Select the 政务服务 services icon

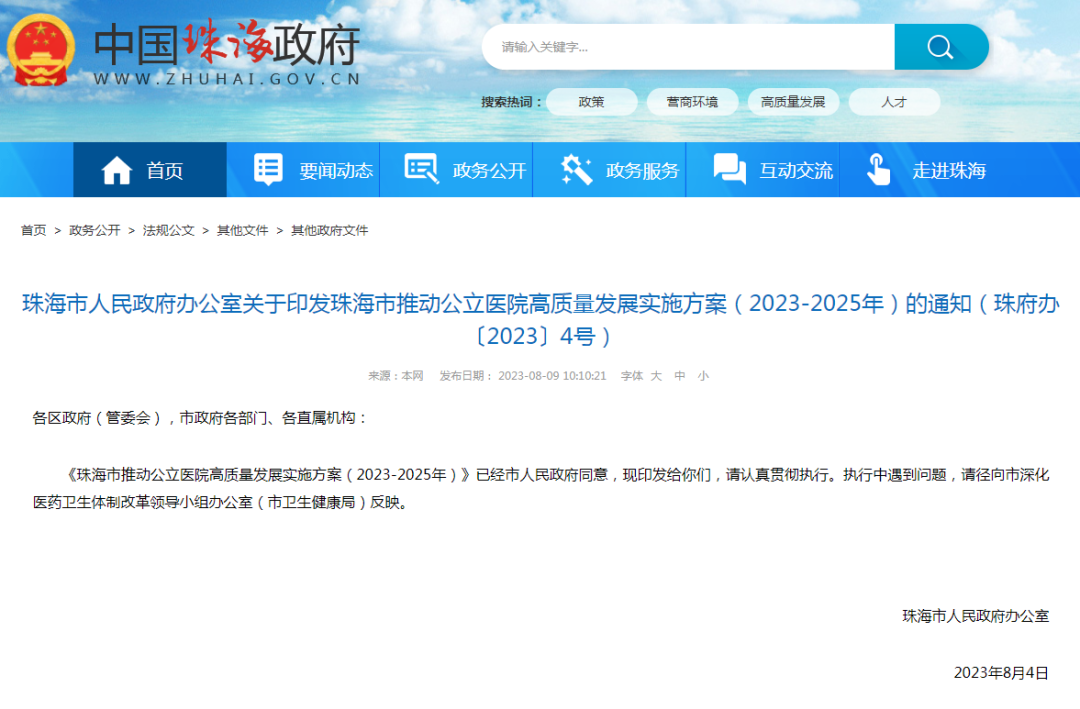point(573,169)
